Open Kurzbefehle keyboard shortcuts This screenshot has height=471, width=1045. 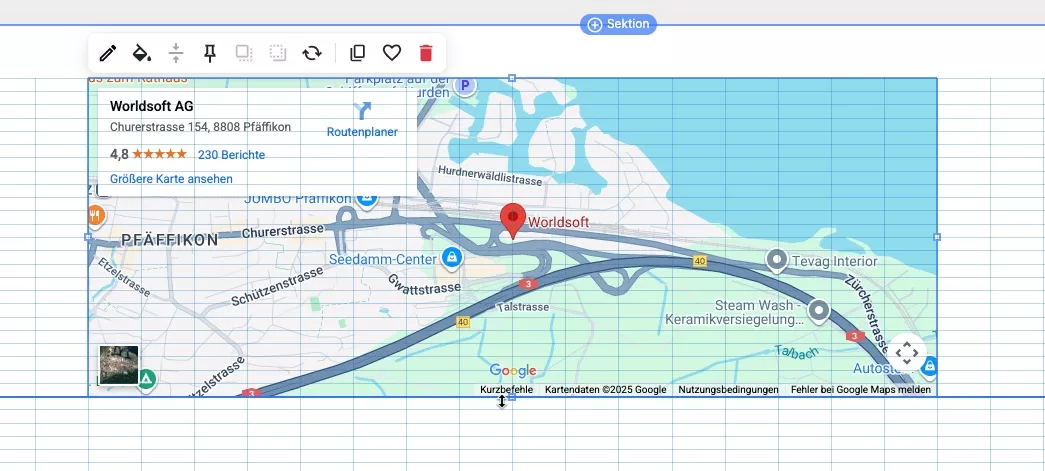(x=506, y=390)
